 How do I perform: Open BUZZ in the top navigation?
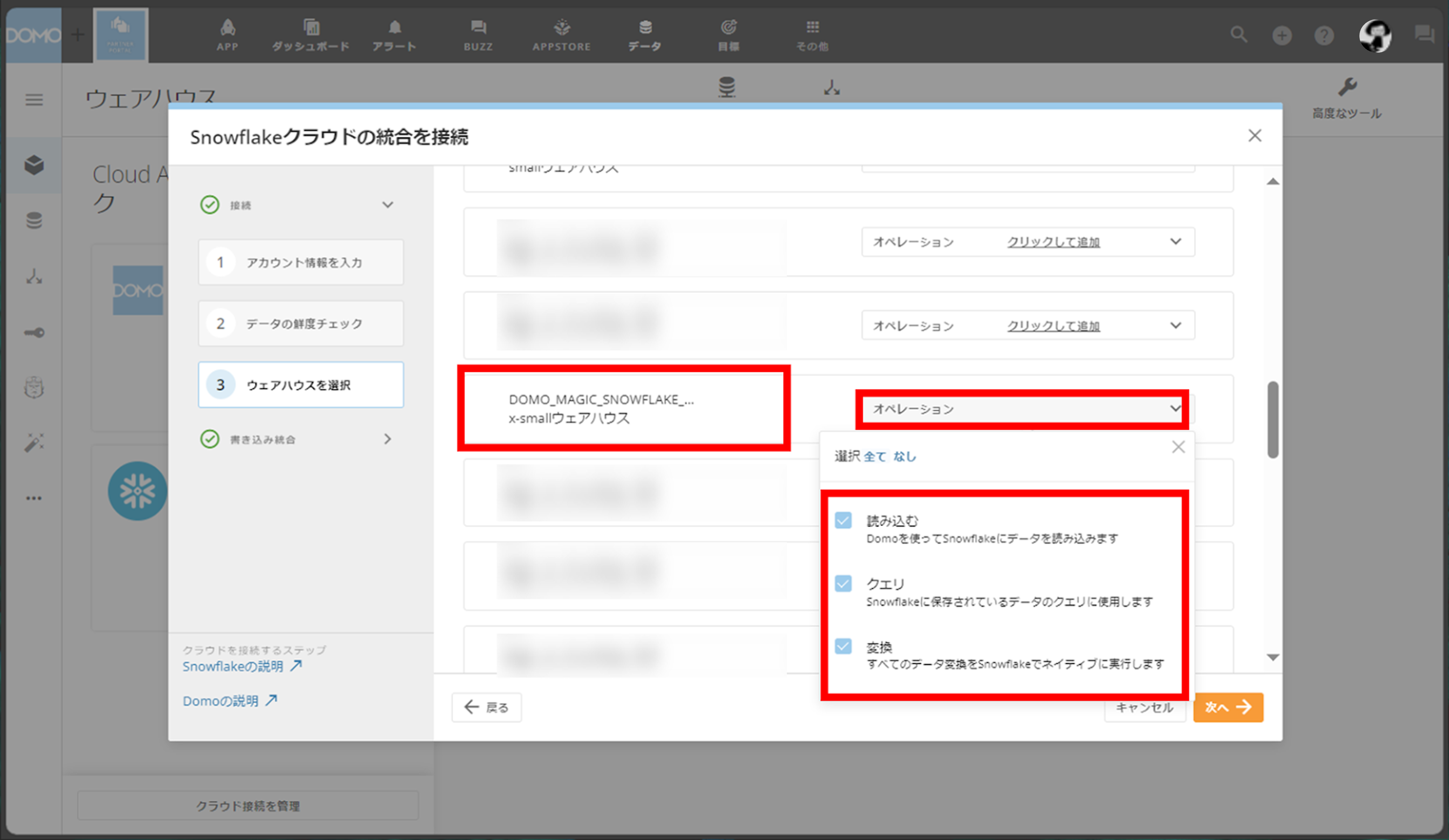tap(478, 35)
